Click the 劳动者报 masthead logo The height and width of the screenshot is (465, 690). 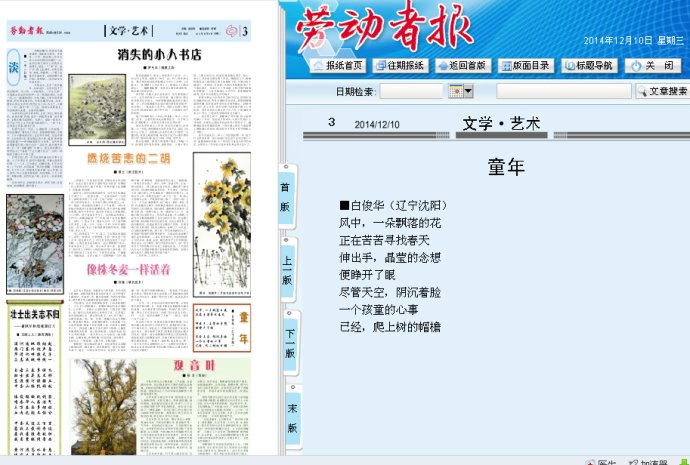[384, 28]
